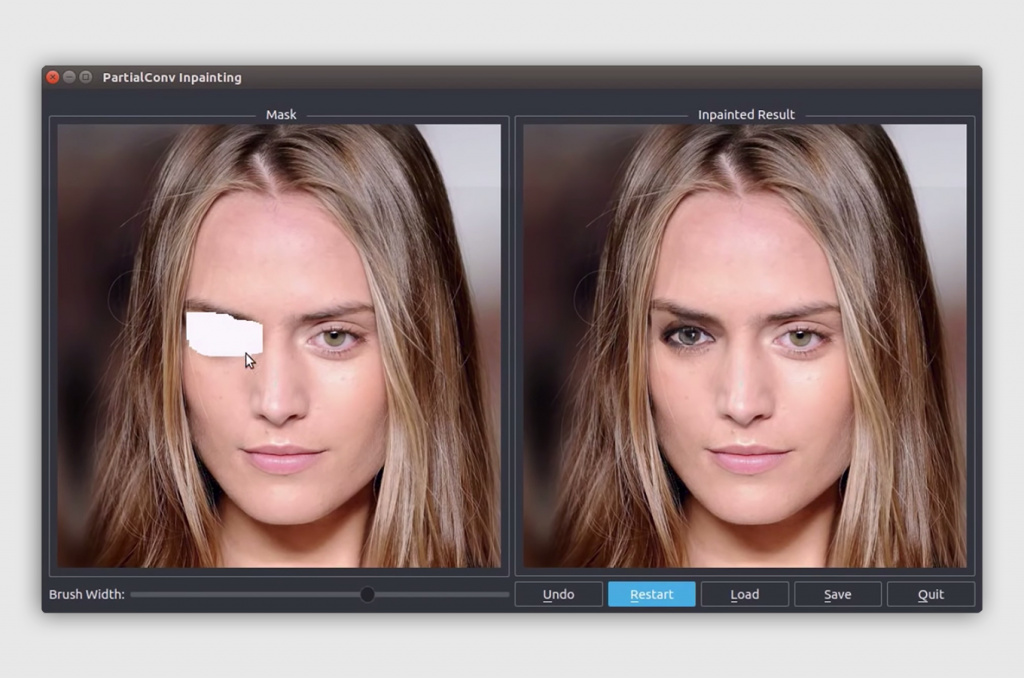Click the PartialConv Inpainting title text
This screenshot has width=1024, height=678.
point(172,77)
